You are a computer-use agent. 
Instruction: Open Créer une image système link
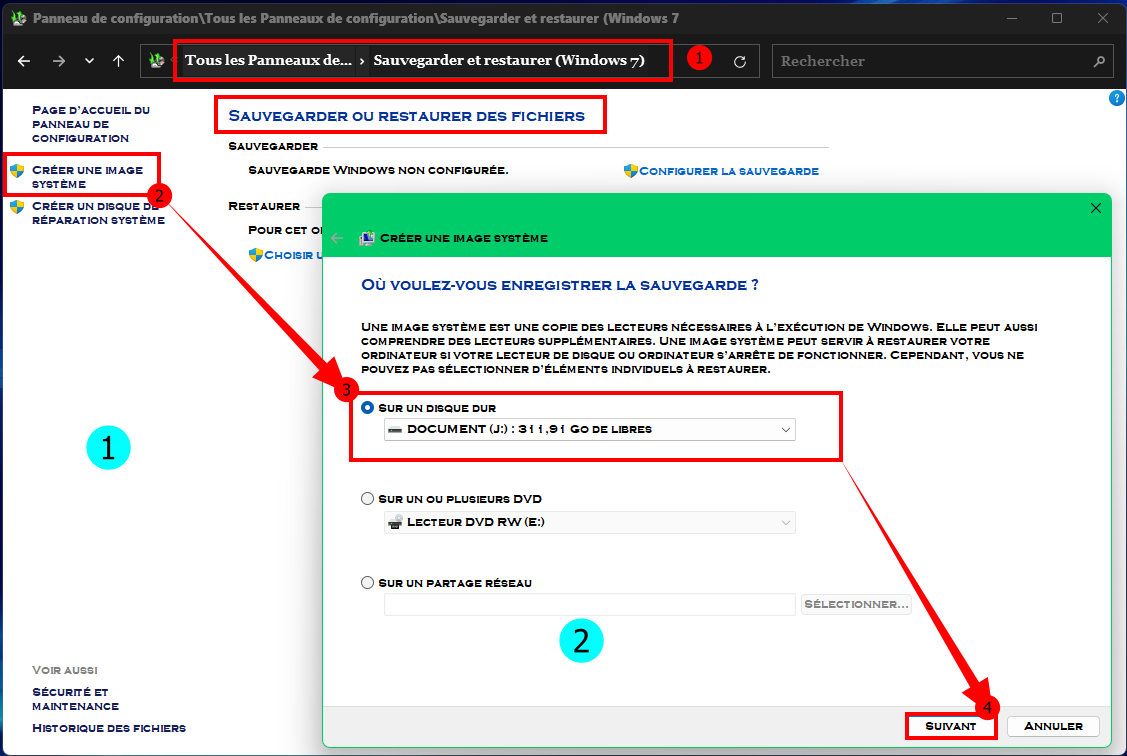coord(87,177)
